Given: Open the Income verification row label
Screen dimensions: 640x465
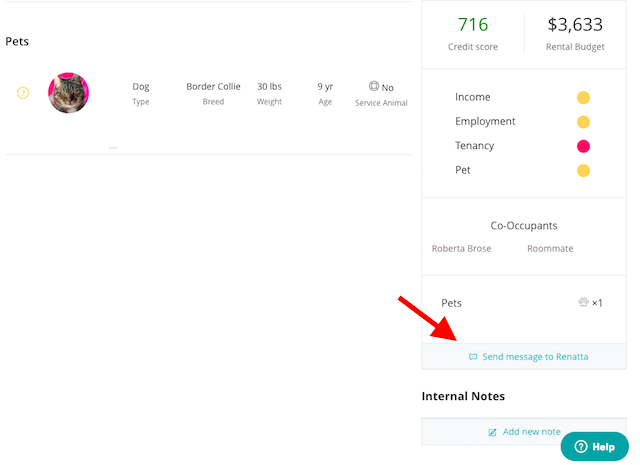Looking at the screenshot, I should click(x=473, y=97).
